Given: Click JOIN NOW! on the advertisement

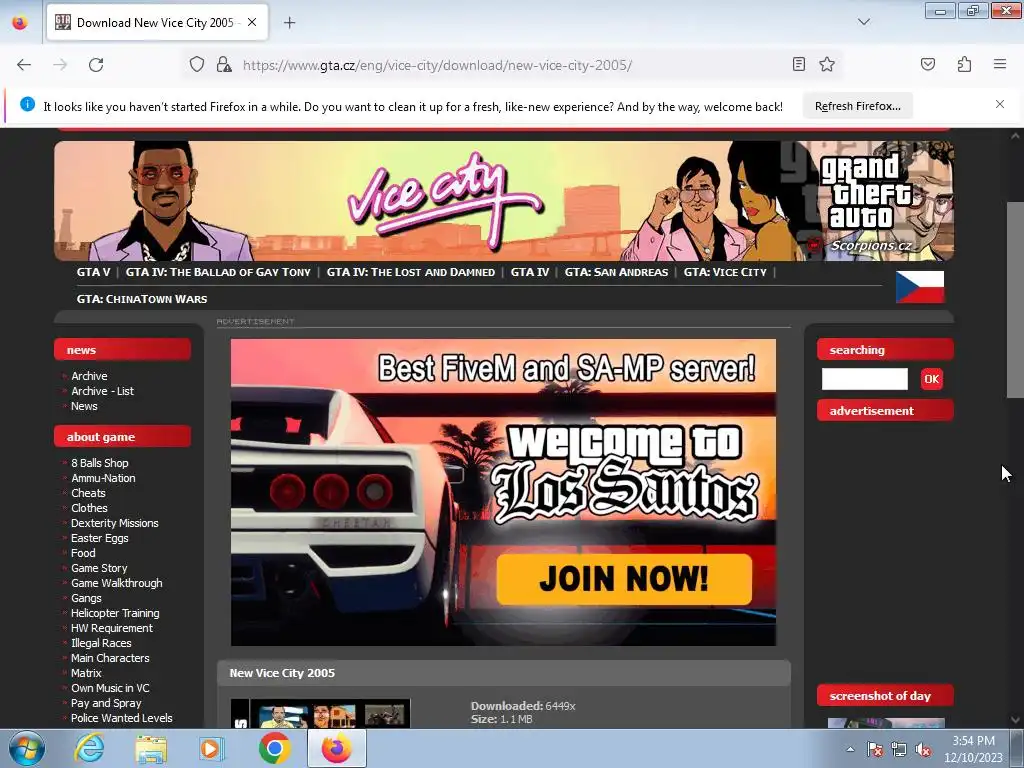Looking at the screenshot, I should (624, 579).
